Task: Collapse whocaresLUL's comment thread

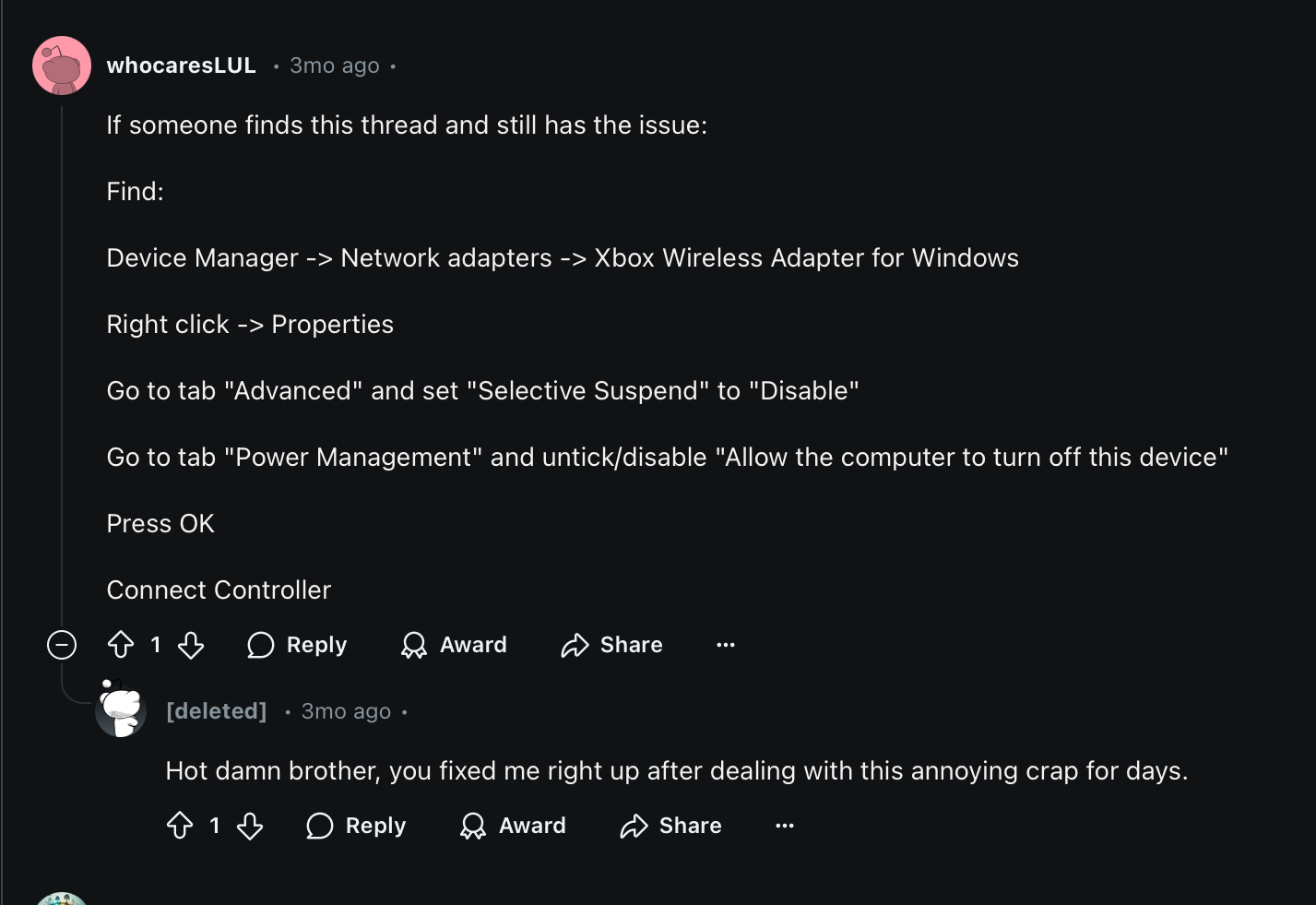Action: [62, 645]
